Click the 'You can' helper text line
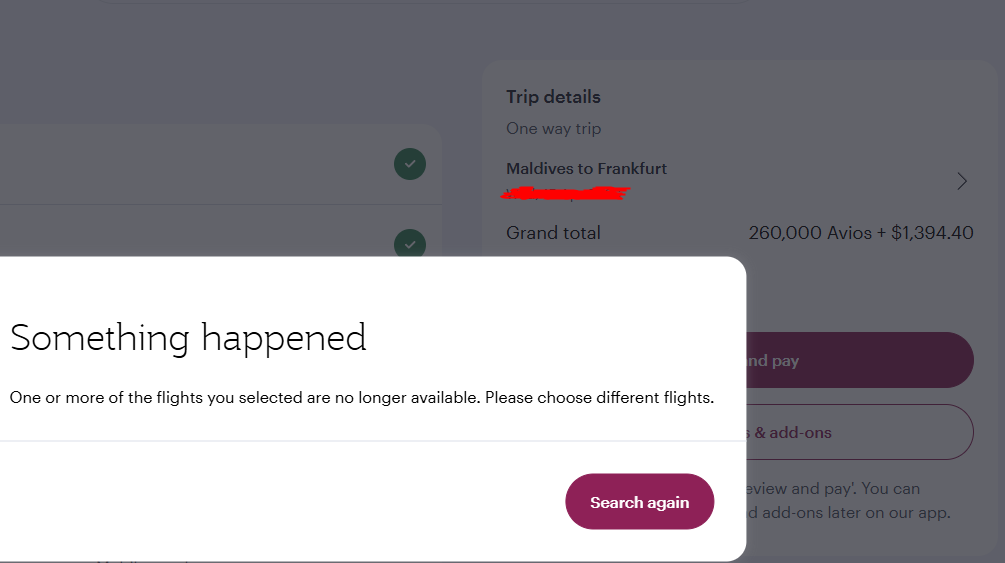 [890, 489]
